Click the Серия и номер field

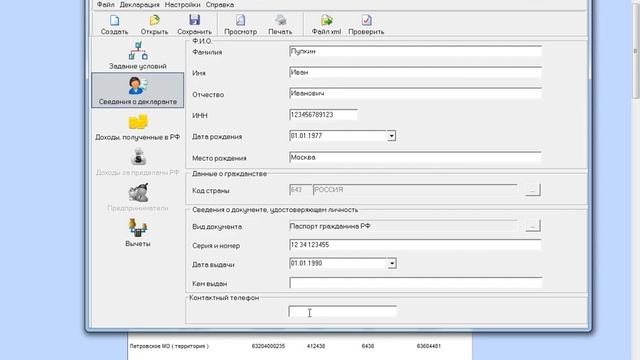pos(415,245)
